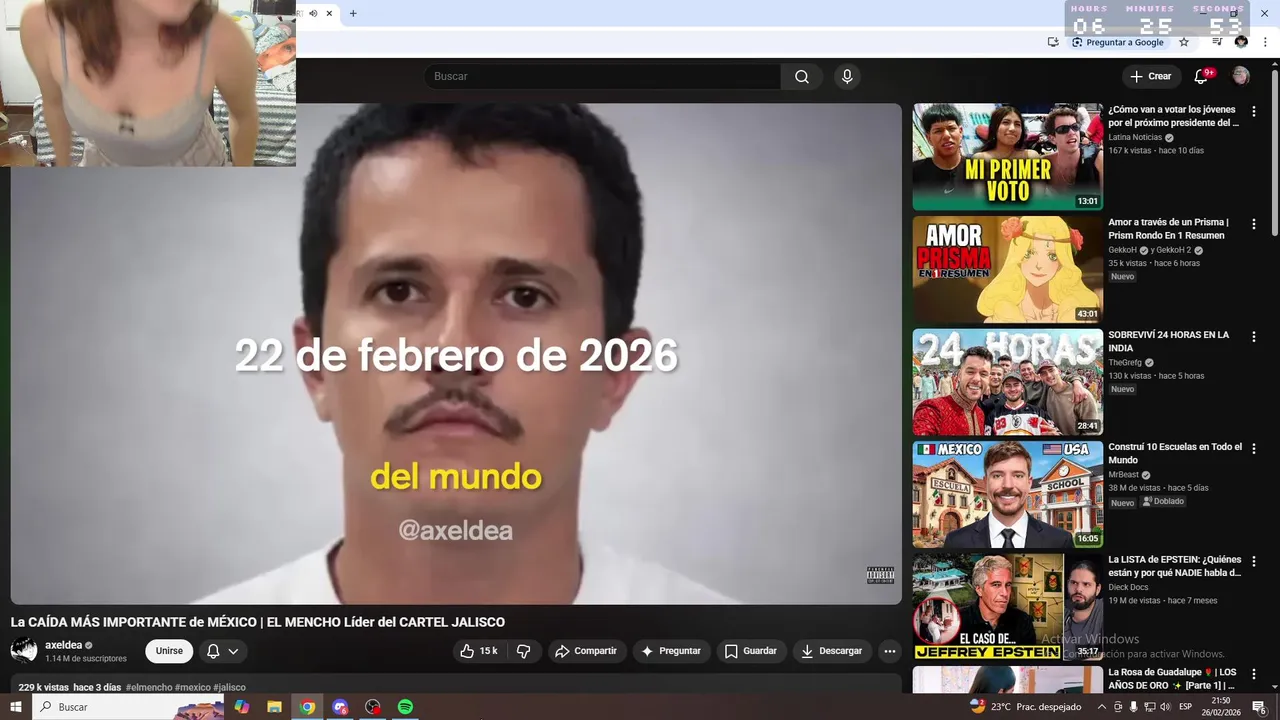Click TheGrefg channel name
Image resolution: width=1280 pixels, height=720 pixels.
click(1125, 362)
